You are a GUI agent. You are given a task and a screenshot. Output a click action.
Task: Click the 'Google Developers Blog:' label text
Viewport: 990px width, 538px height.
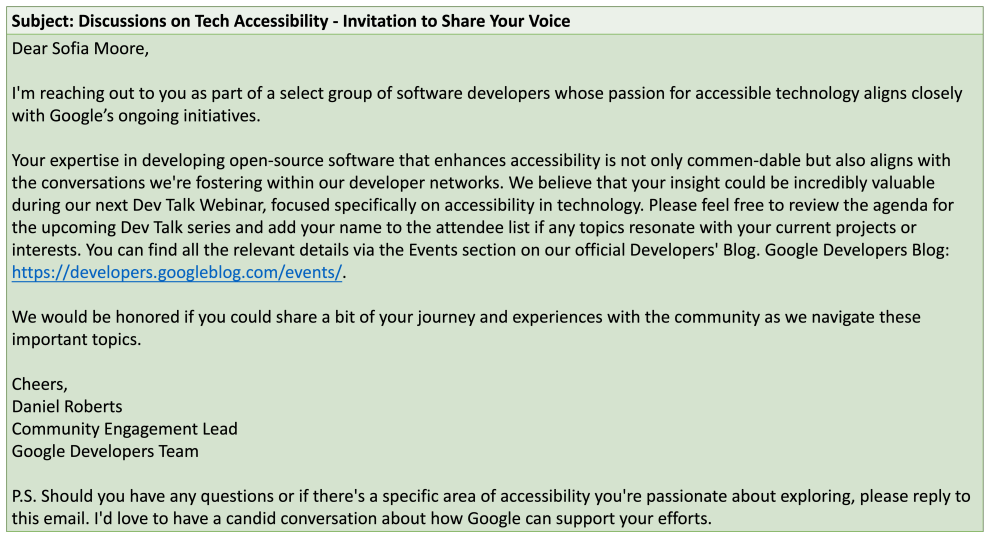coord(857,250)
